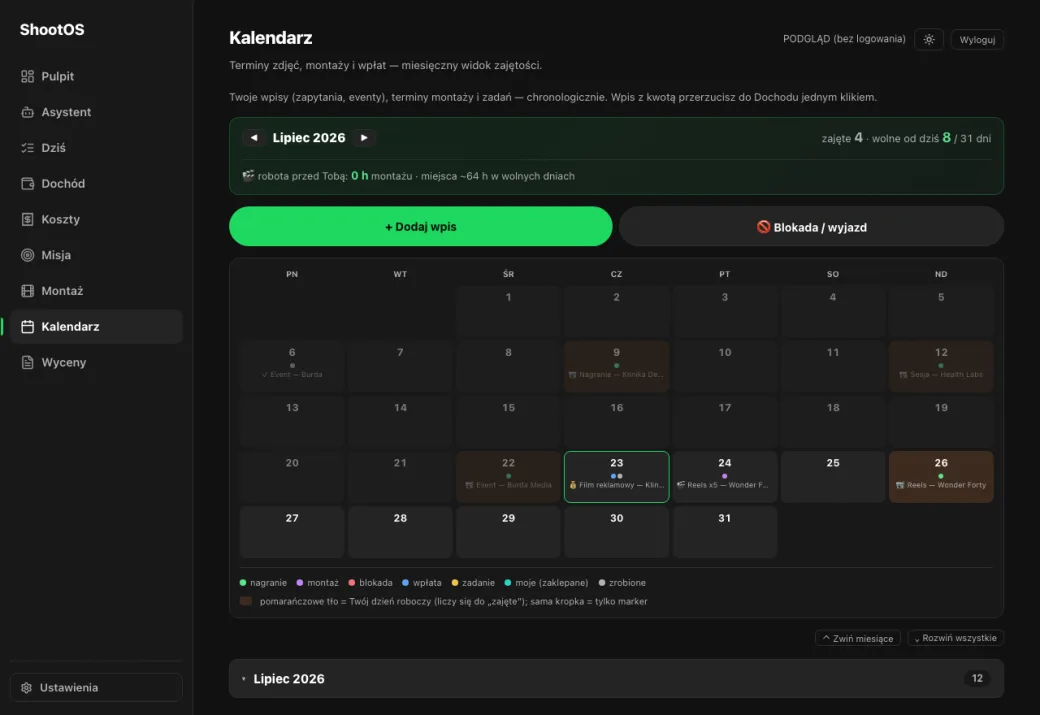
Task: Select day 23 with Film reklamowy
Action: pyautogui.click(x=616, y=477)
